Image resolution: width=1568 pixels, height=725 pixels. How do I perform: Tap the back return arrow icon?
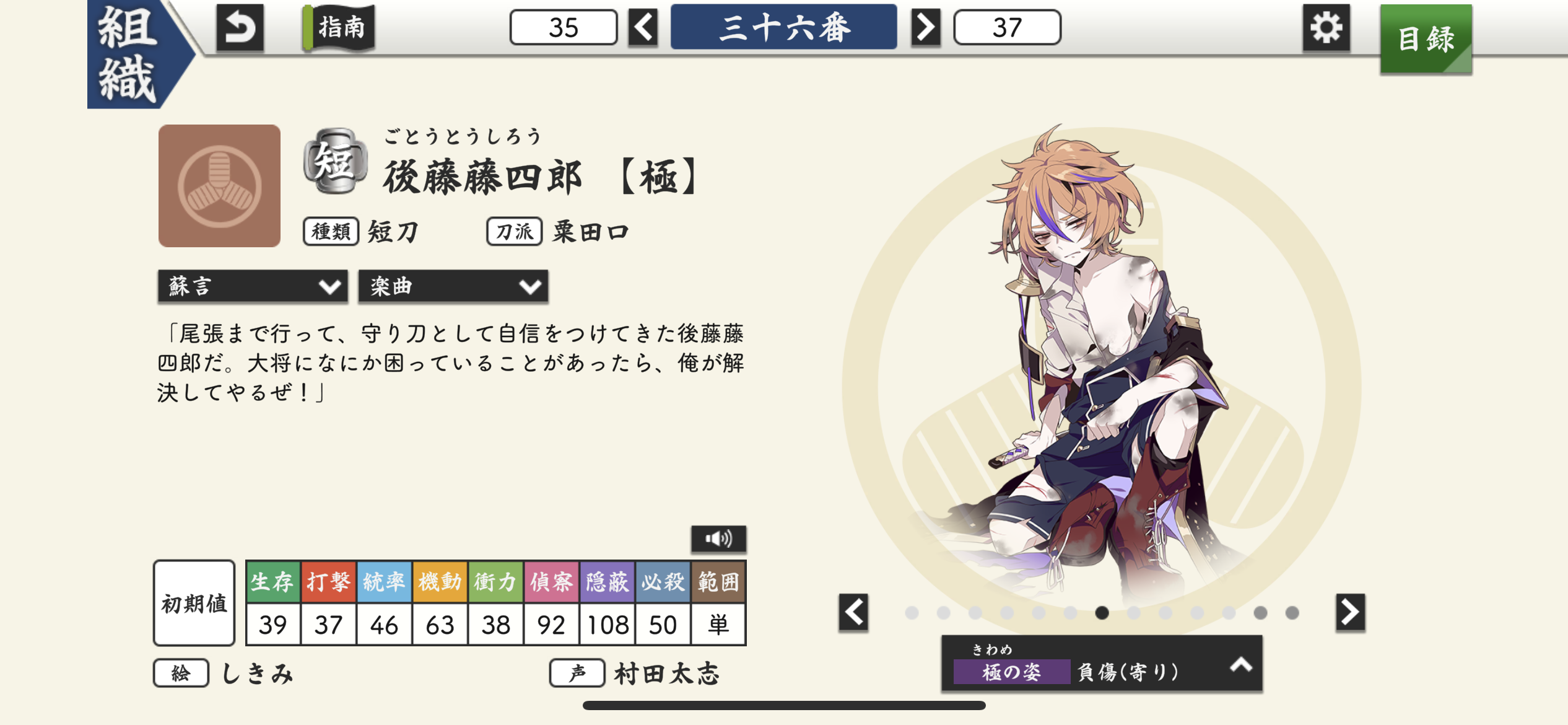(x=240, y=28)
